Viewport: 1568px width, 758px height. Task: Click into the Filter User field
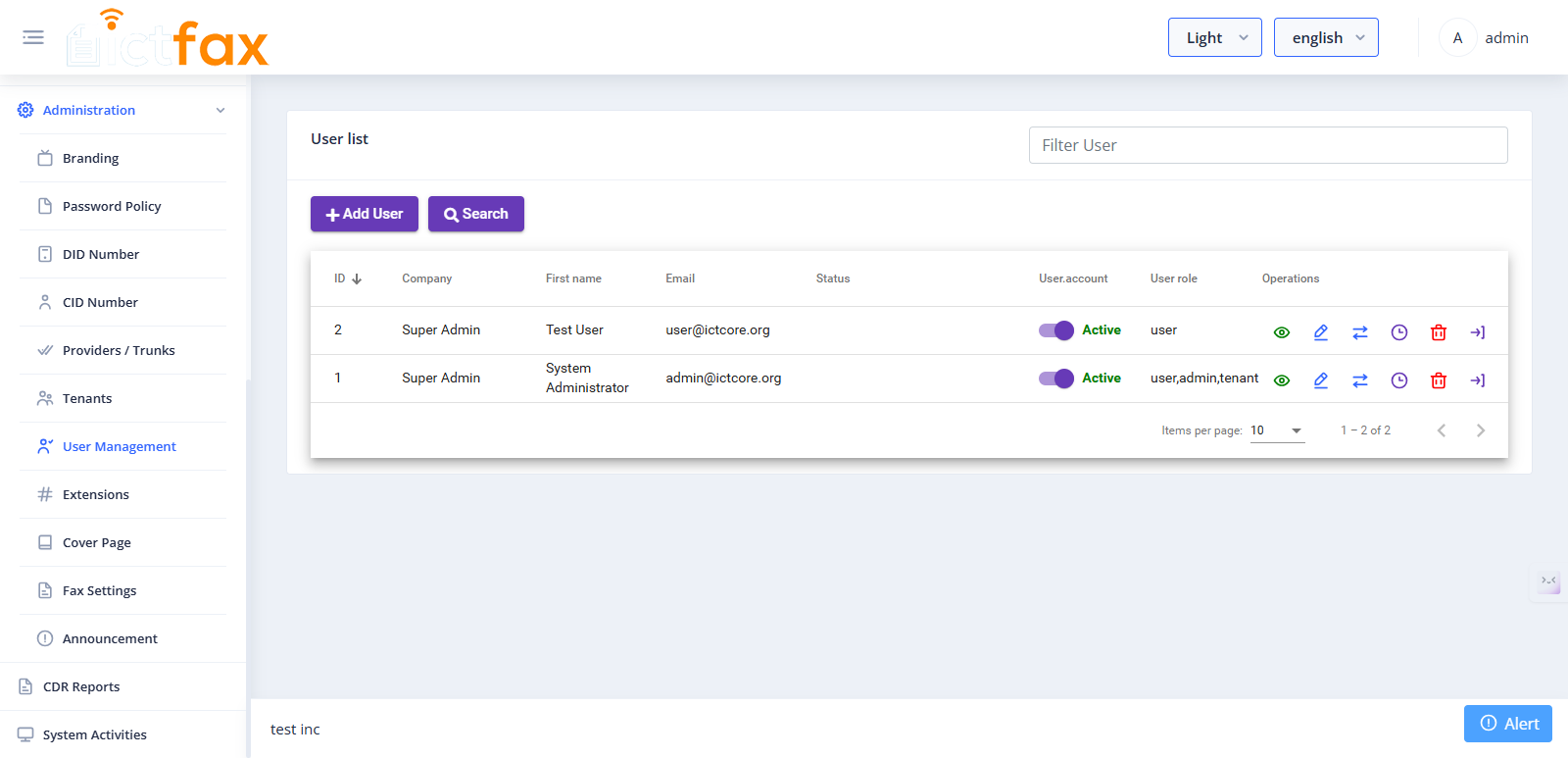tap(1267, 145)
